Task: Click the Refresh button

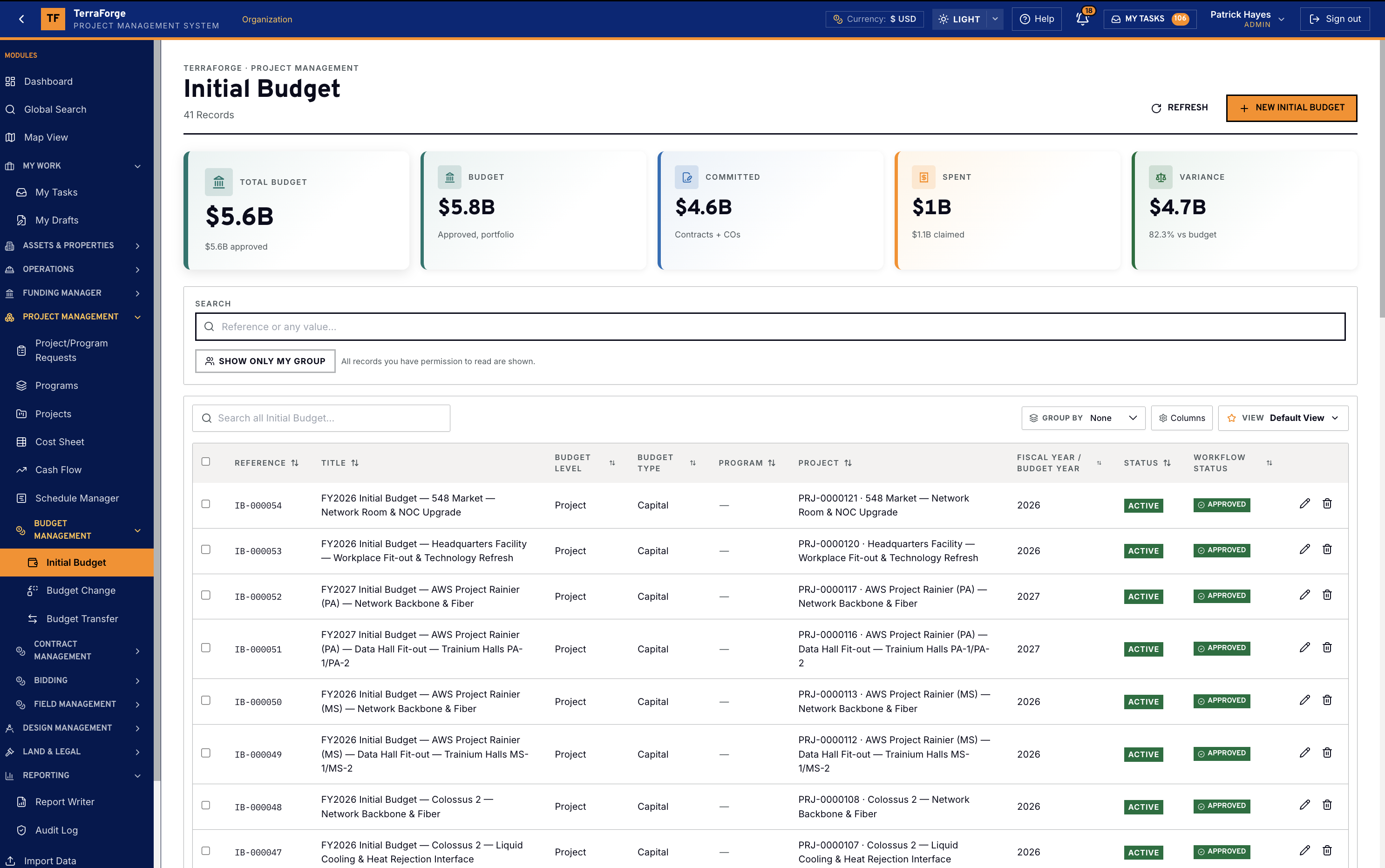Action: [x=1180, y=108]
